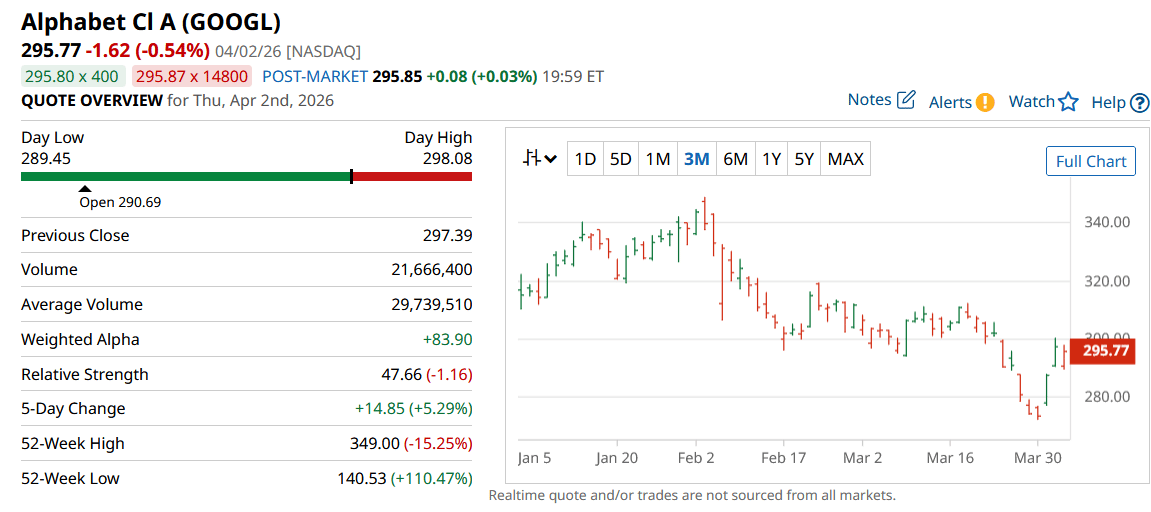Screen dimensions: 1151x512
Task: Open the chart type bar-style dropdown
Action: pos(540,159)
